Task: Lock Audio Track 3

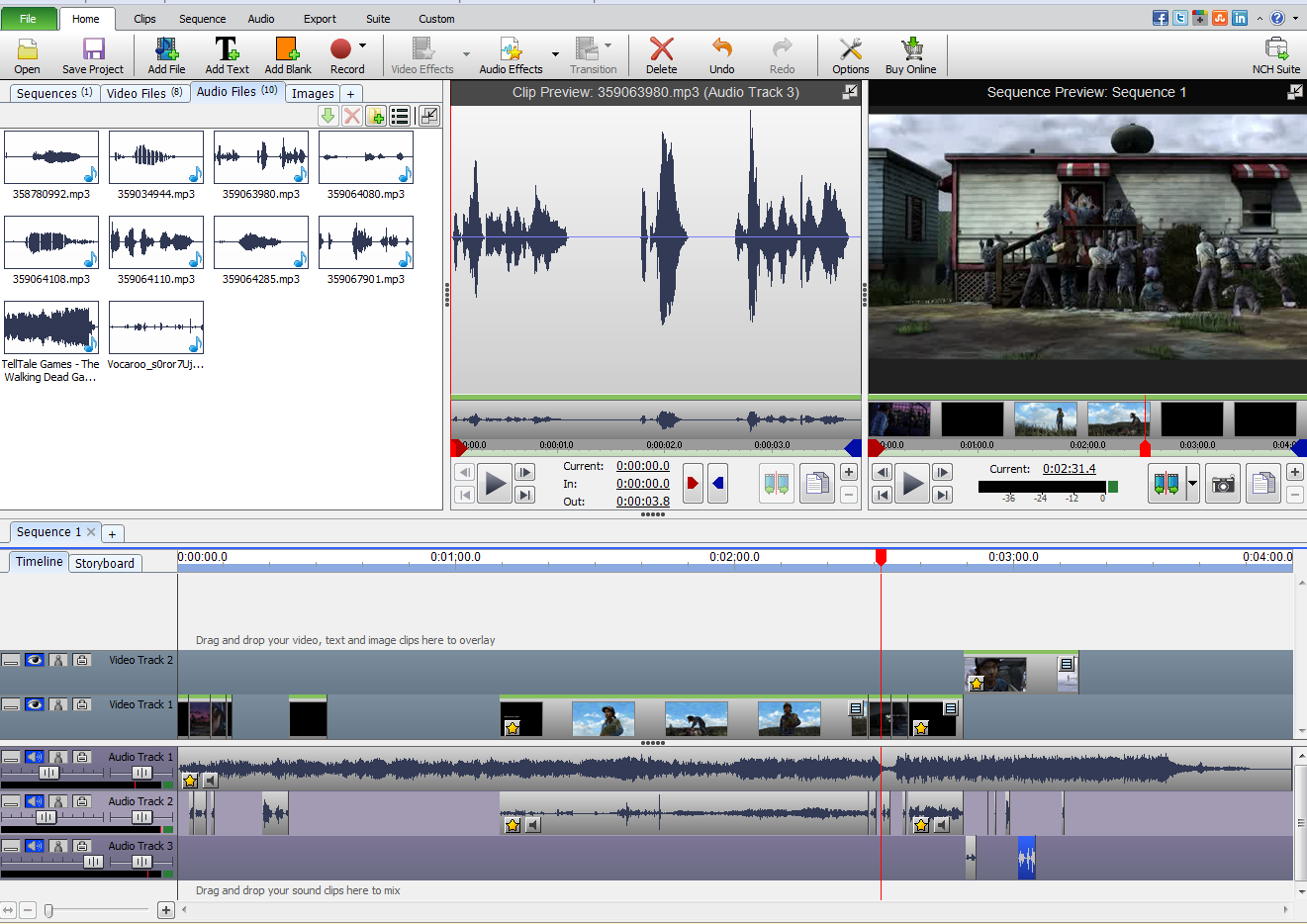Action: click(82, 846)
